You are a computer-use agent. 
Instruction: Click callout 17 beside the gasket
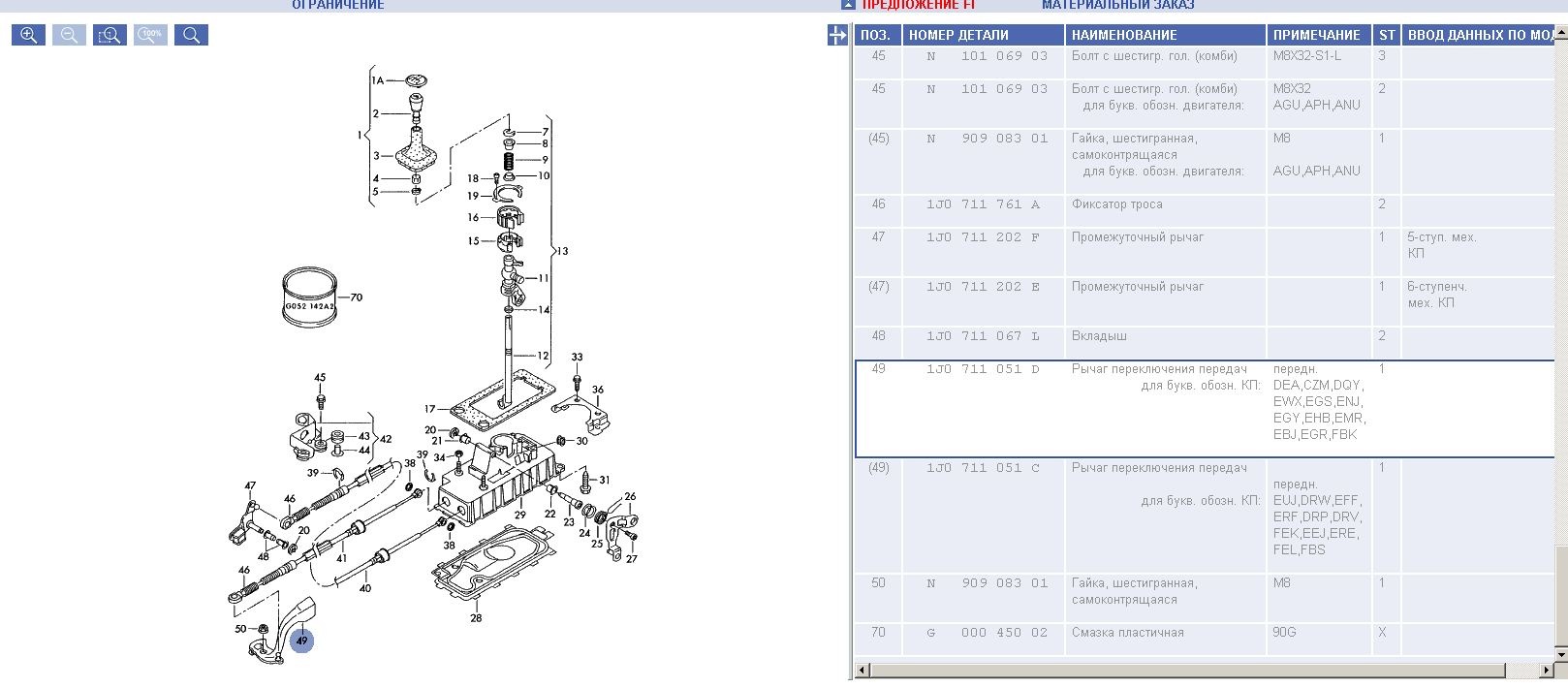tap(429, 409)
